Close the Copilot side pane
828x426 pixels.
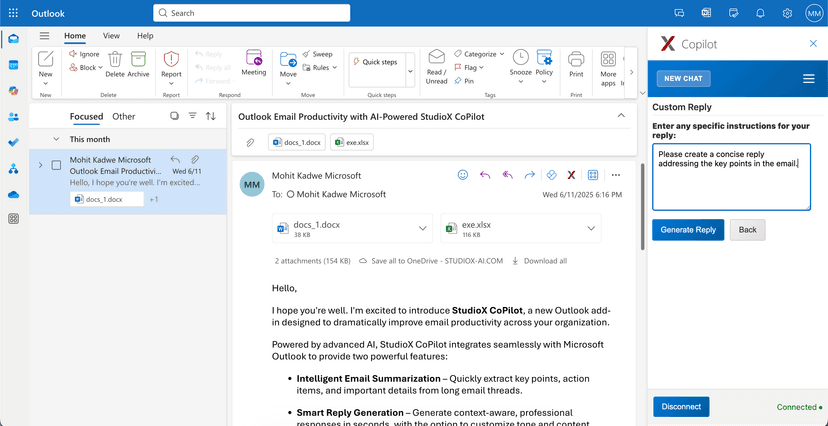click(813, 44)
